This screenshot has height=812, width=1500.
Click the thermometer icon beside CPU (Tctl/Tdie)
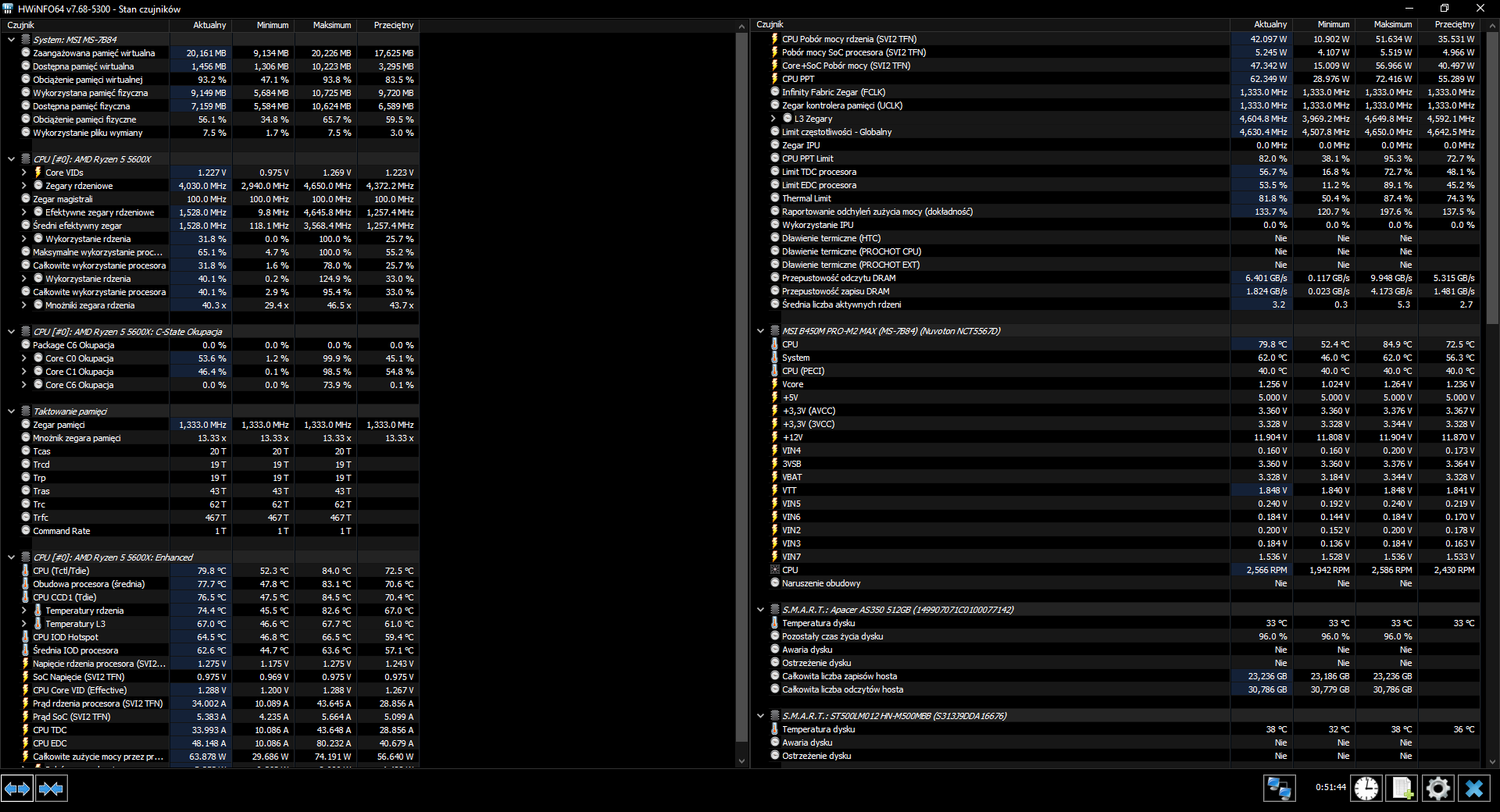[x=25, y=571]
